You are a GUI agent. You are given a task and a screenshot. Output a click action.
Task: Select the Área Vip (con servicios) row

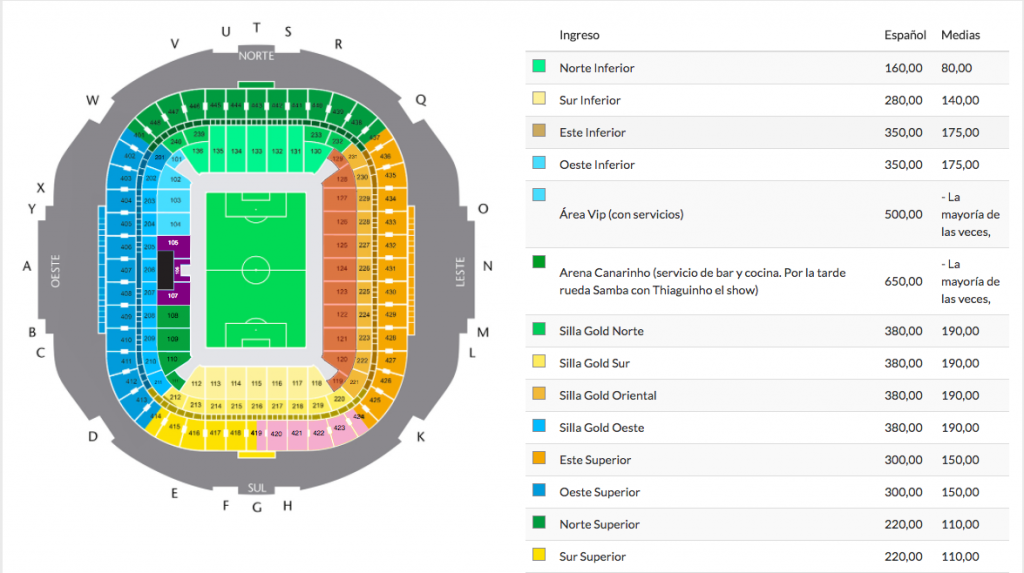point(767,214)
